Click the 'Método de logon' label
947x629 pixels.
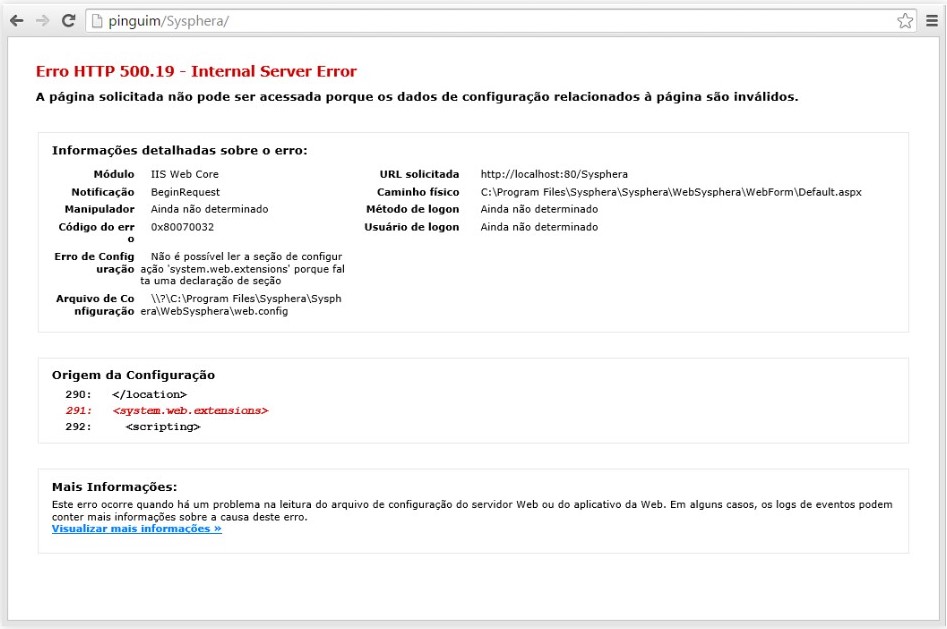tap(413, 209)
